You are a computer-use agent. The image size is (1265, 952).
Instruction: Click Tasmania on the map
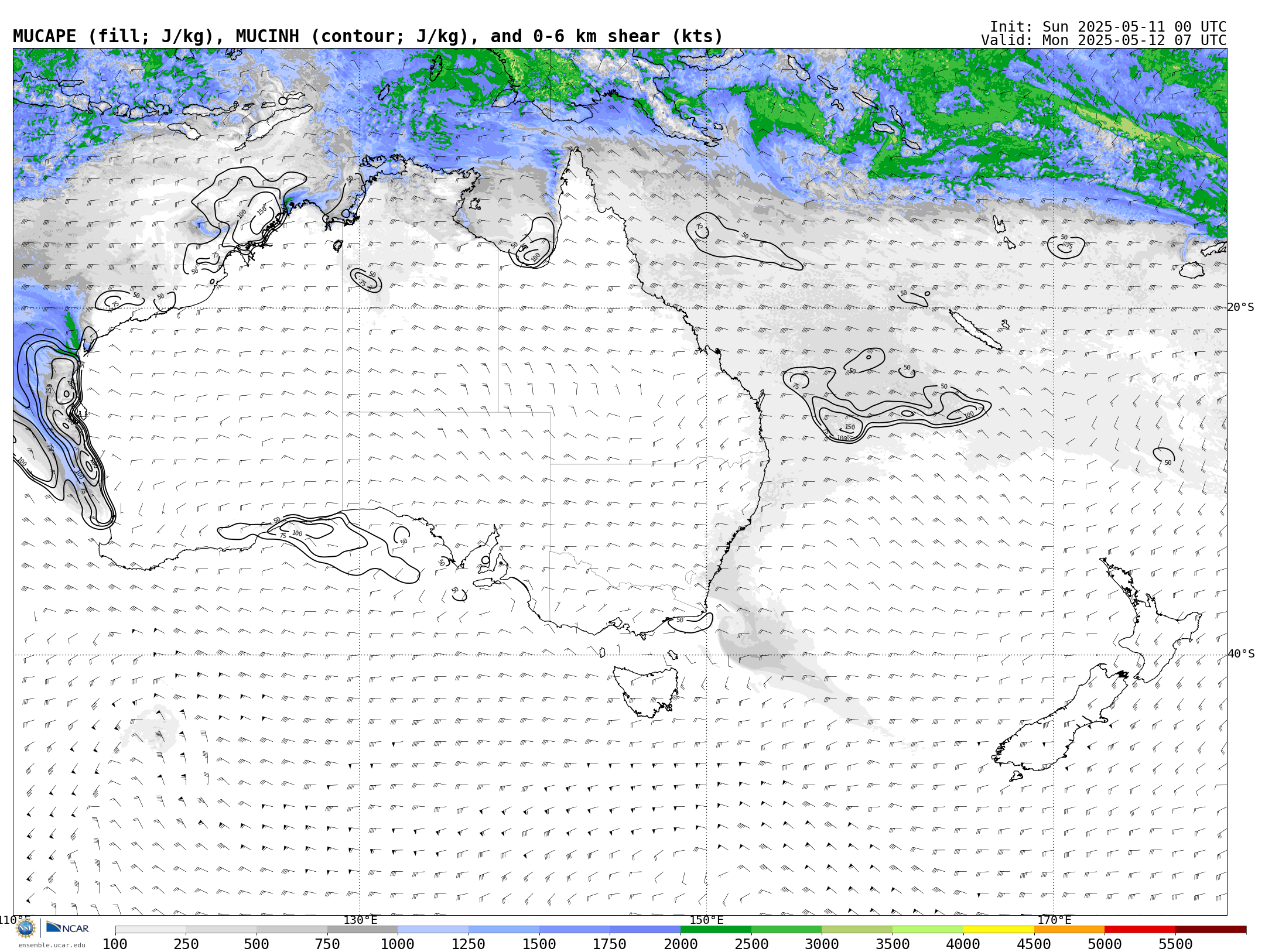[646, 691]
